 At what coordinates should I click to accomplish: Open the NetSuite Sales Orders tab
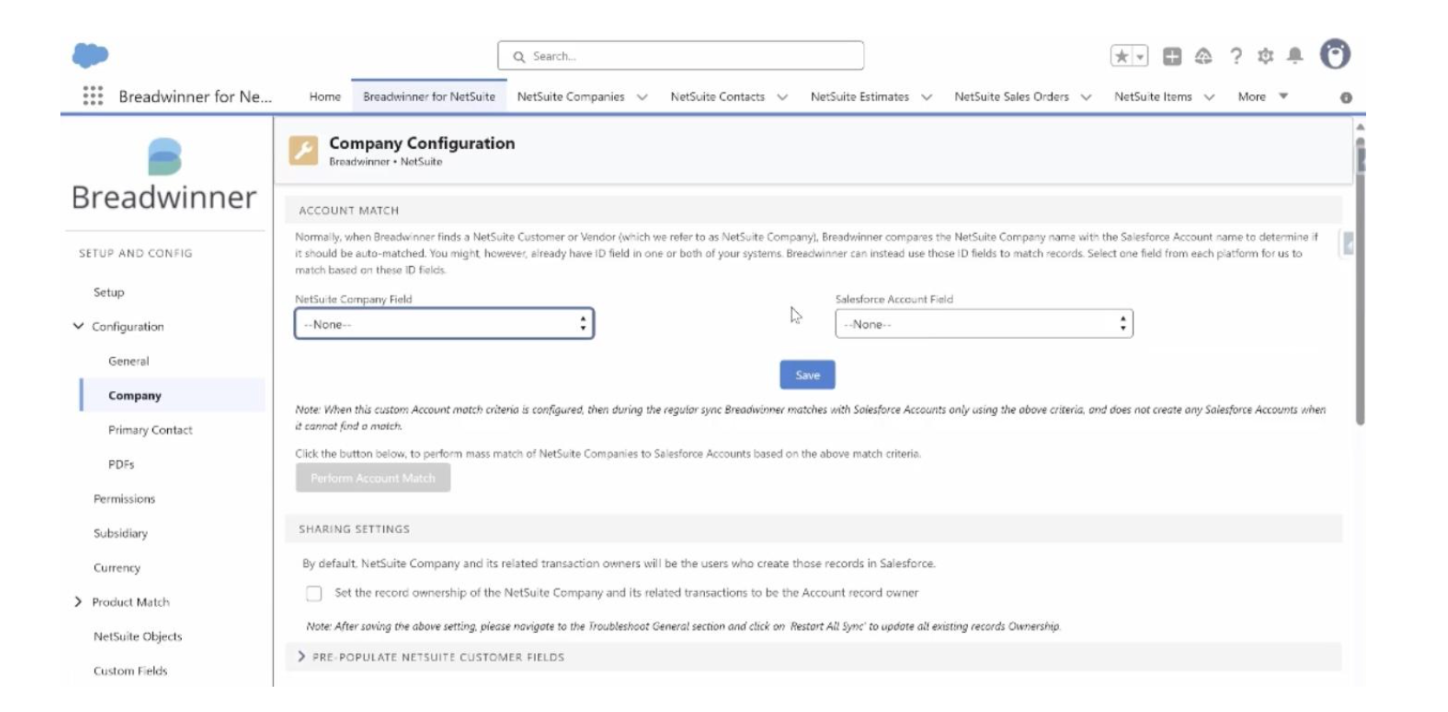(1011, 97)
